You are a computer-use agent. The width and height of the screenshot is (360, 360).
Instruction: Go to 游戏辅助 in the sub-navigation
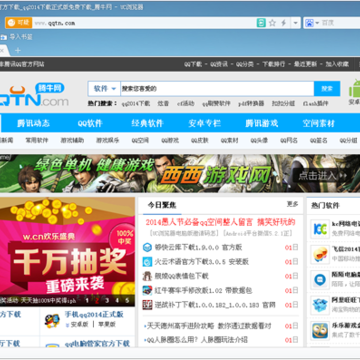tap(72, 140)
